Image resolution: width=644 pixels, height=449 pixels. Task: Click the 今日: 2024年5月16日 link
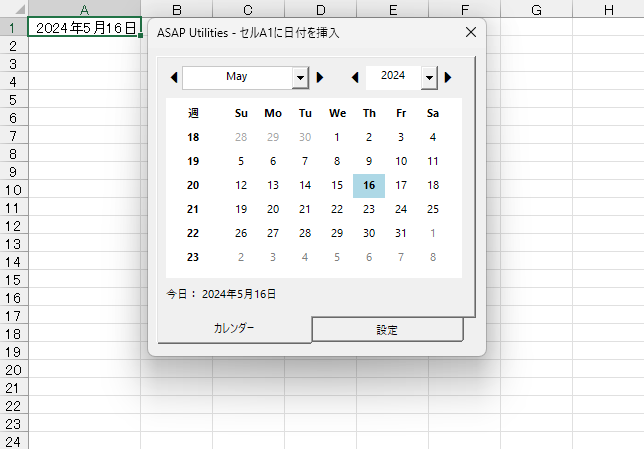tap(221, 294)
